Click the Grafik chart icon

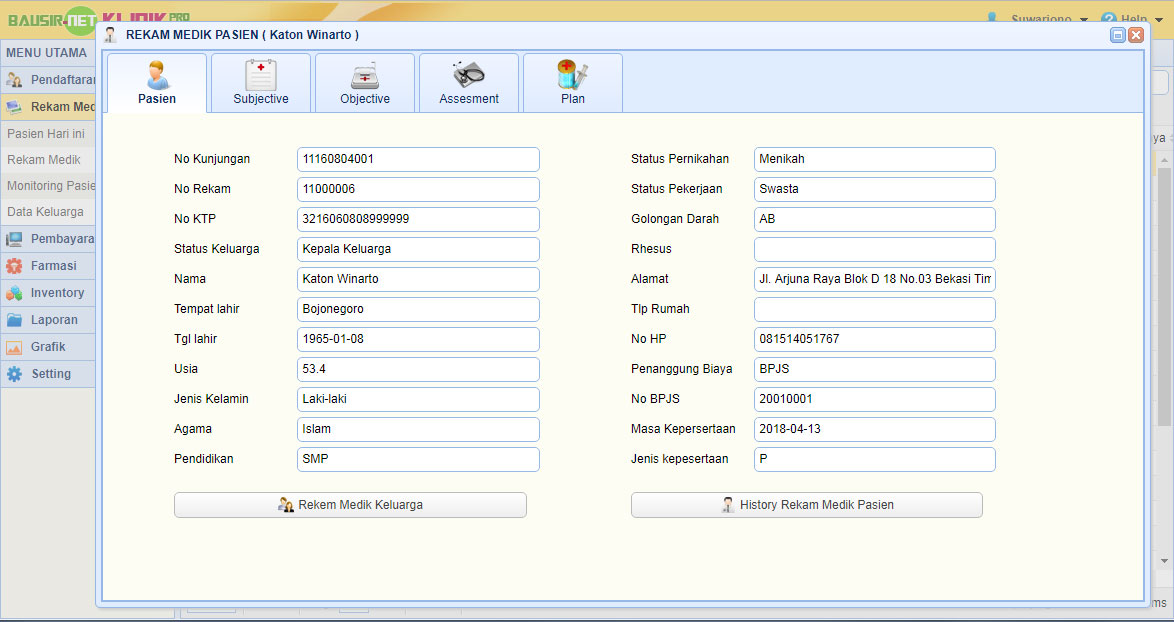[14, 347]
